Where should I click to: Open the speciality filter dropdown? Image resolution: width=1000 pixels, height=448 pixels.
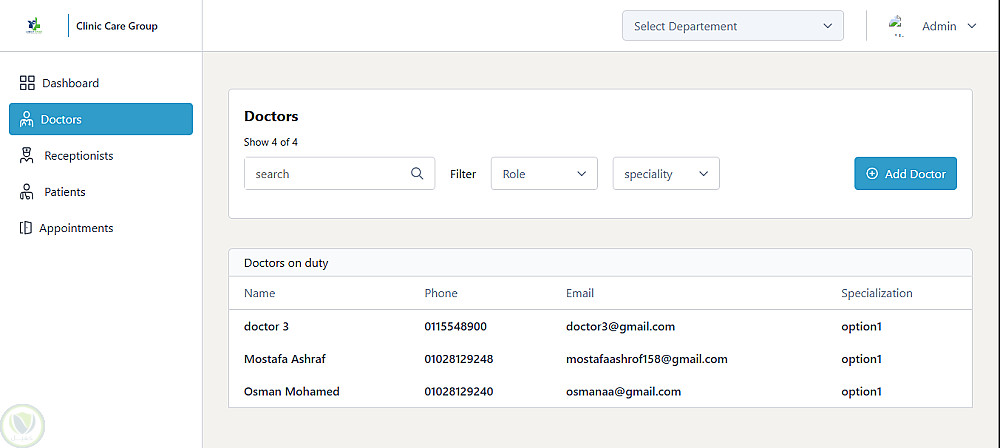pyautogui.click(x=666, y=174)
